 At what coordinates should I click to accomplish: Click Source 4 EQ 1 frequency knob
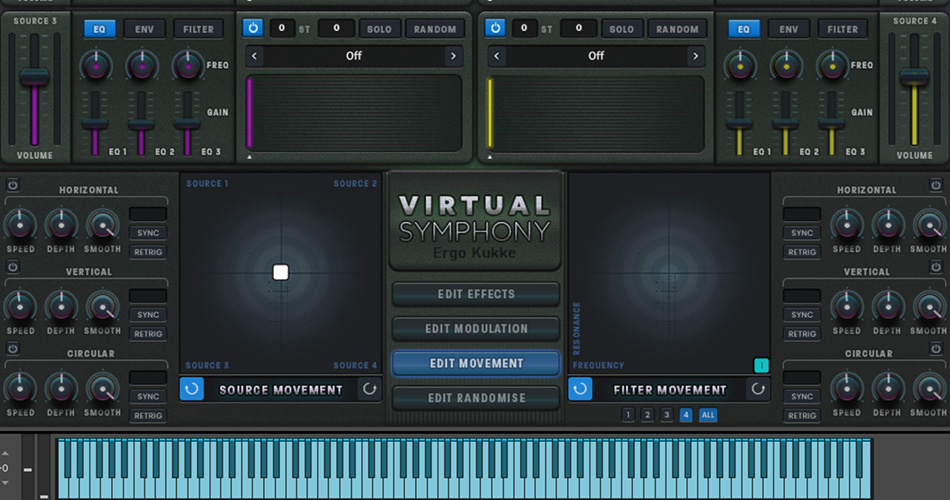740,65
